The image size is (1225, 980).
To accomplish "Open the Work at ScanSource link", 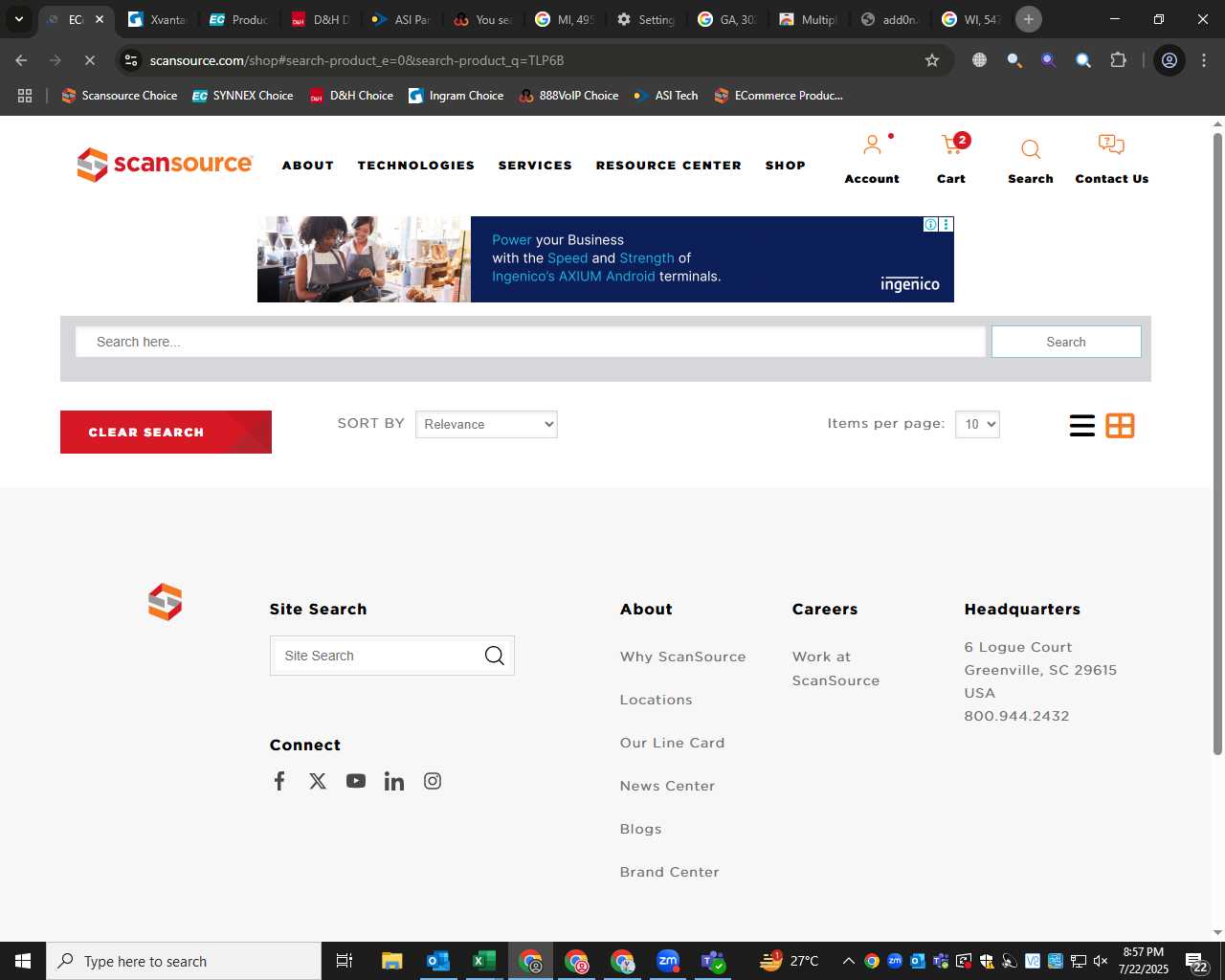I will pyautogui.click(x=835, y=668).
